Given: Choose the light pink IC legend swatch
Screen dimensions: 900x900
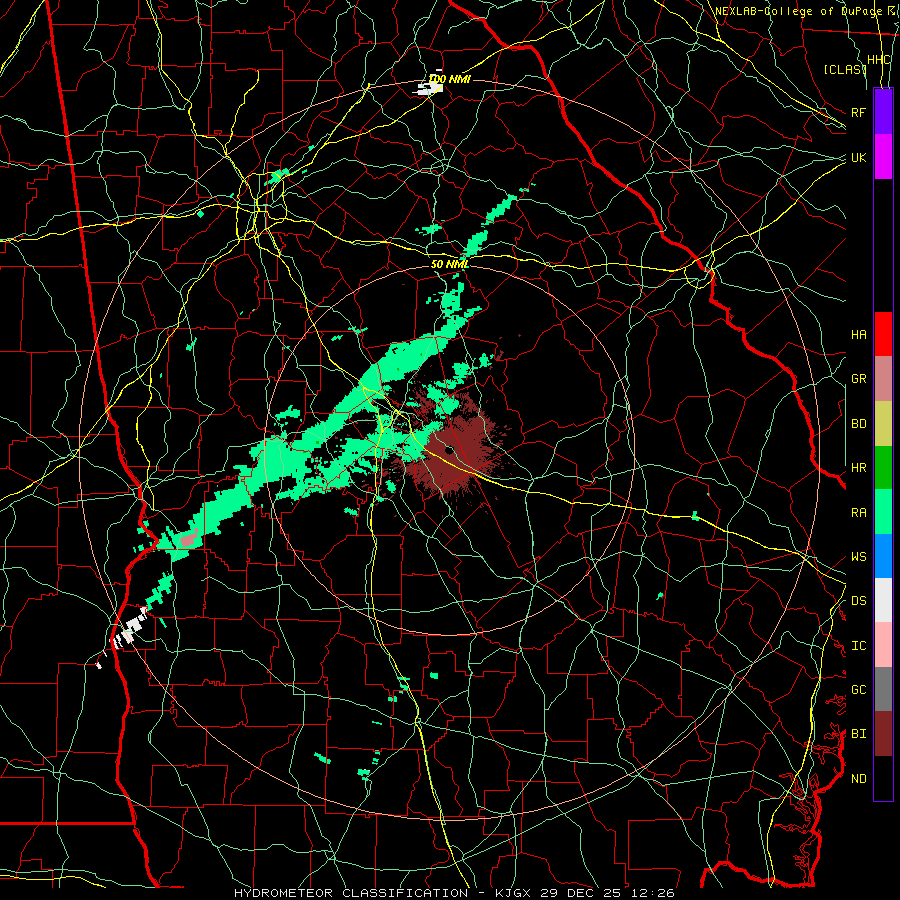Looking at the screenshot, I should [883, 645].
